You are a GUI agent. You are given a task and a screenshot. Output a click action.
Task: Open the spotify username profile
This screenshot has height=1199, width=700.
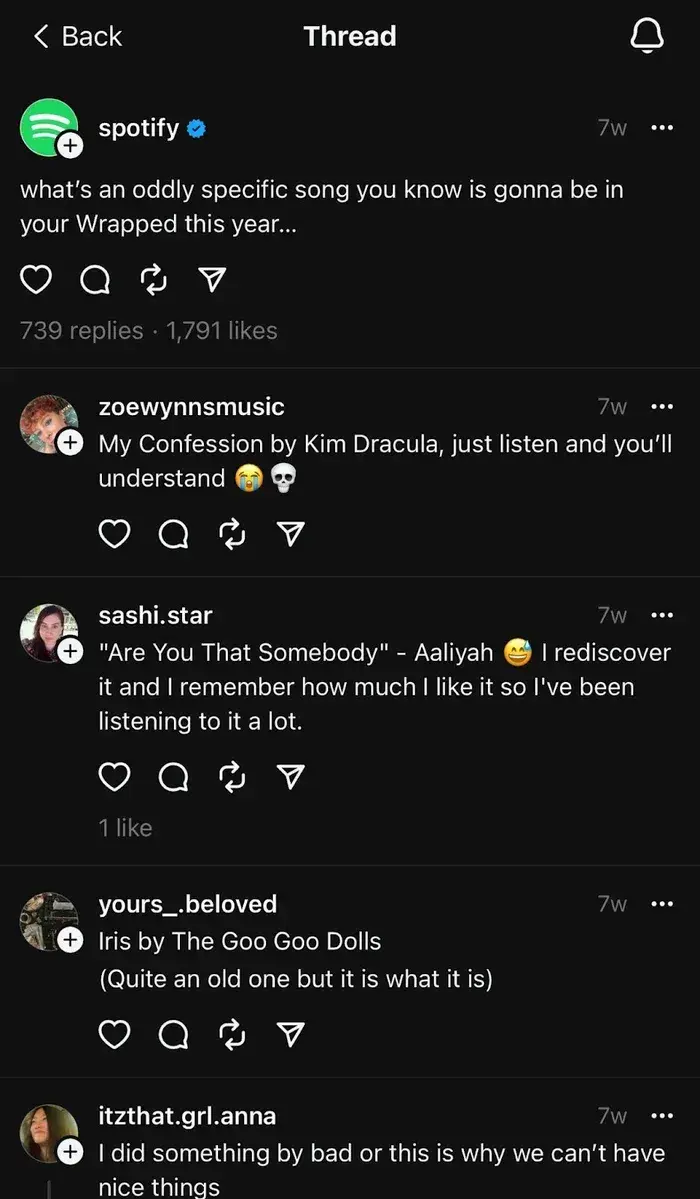click(139, 128)
